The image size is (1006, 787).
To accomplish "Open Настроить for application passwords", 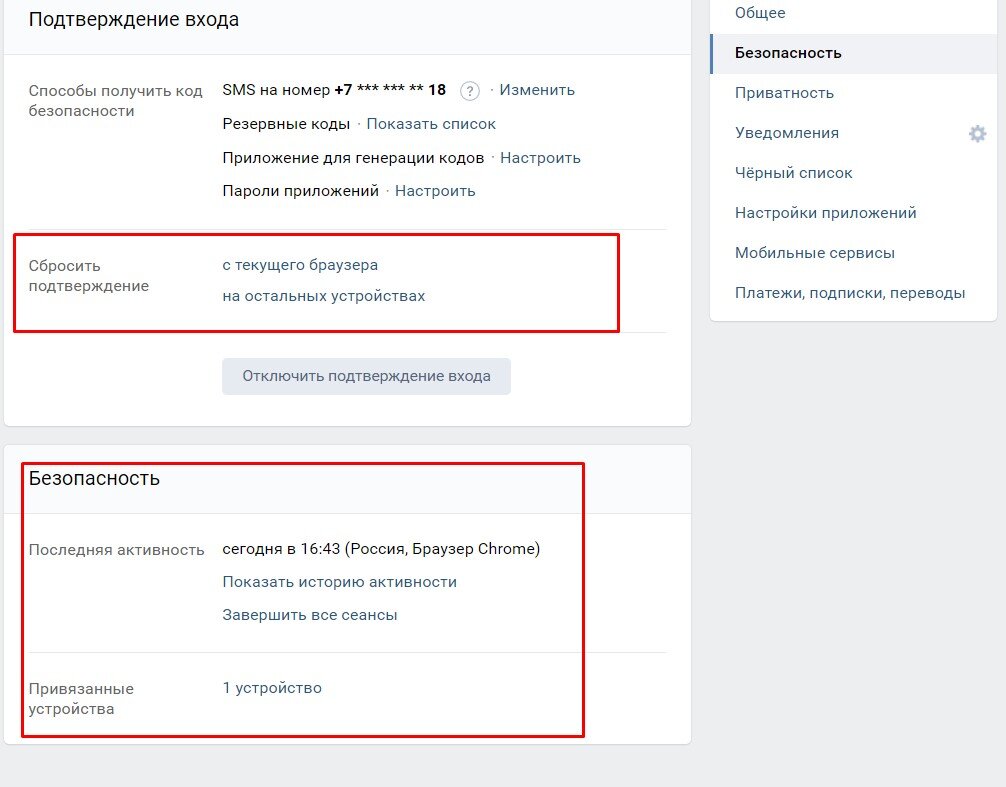I will [435, 190].
